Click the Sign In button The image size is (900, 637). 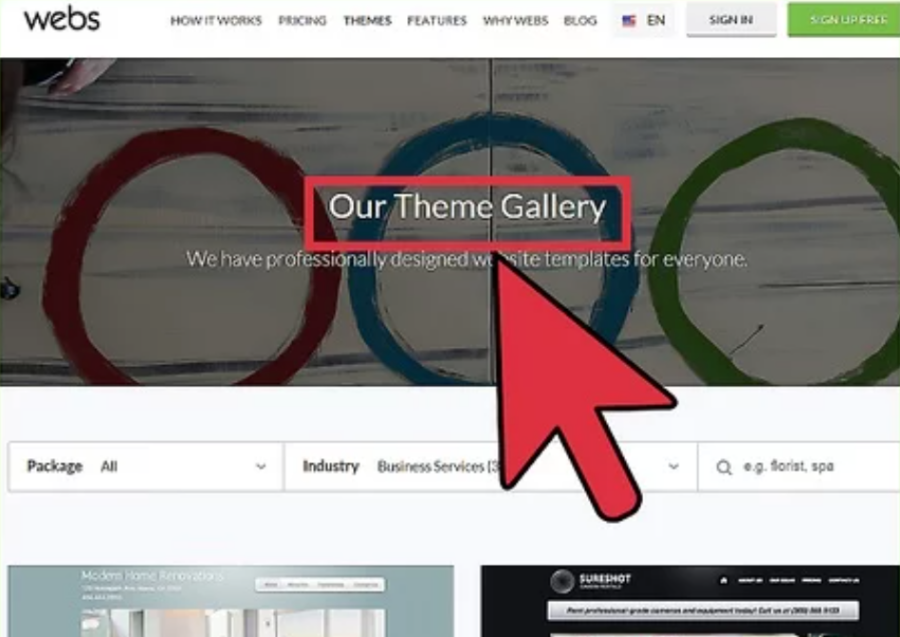point(731,20)
